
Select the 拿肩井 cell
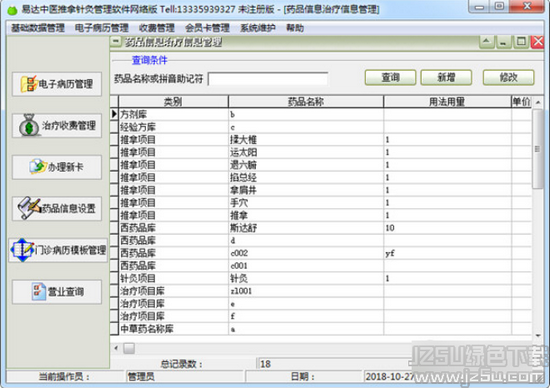coord(306,190)
